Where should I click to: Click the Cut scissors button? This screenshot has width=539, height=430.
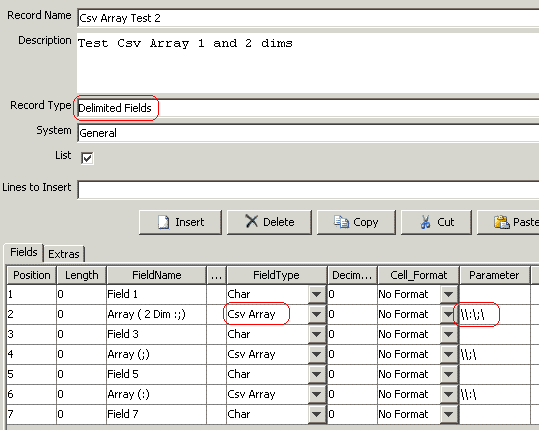coord(436,222)
